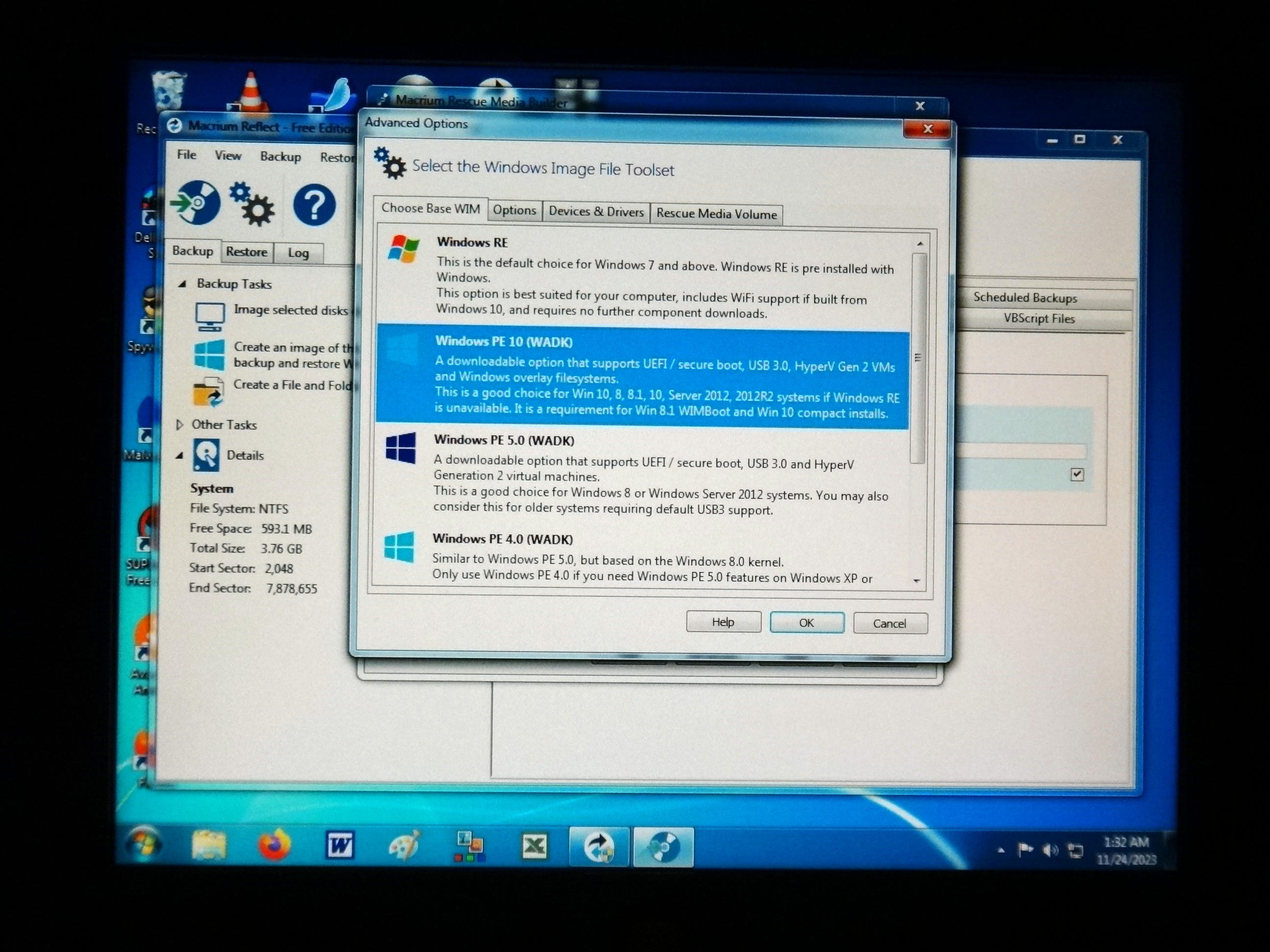The image size is (1270, 952).
Task: Click the Windows PE 4.0 logo icon
Action: [x=399, y=547]
